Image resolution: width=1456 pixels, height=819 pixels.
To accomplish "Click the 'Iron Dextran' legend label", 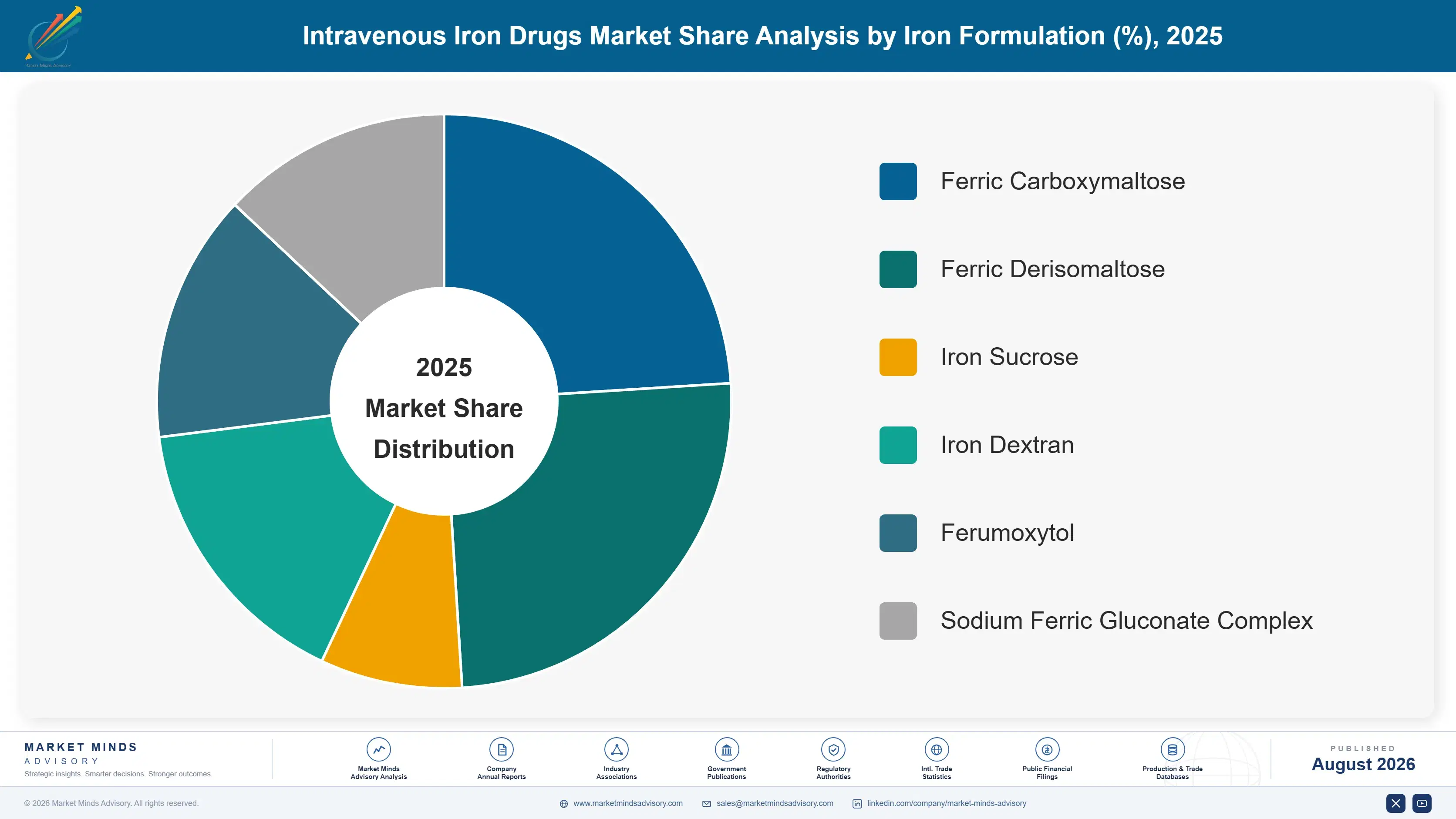I will point(1007,445).
